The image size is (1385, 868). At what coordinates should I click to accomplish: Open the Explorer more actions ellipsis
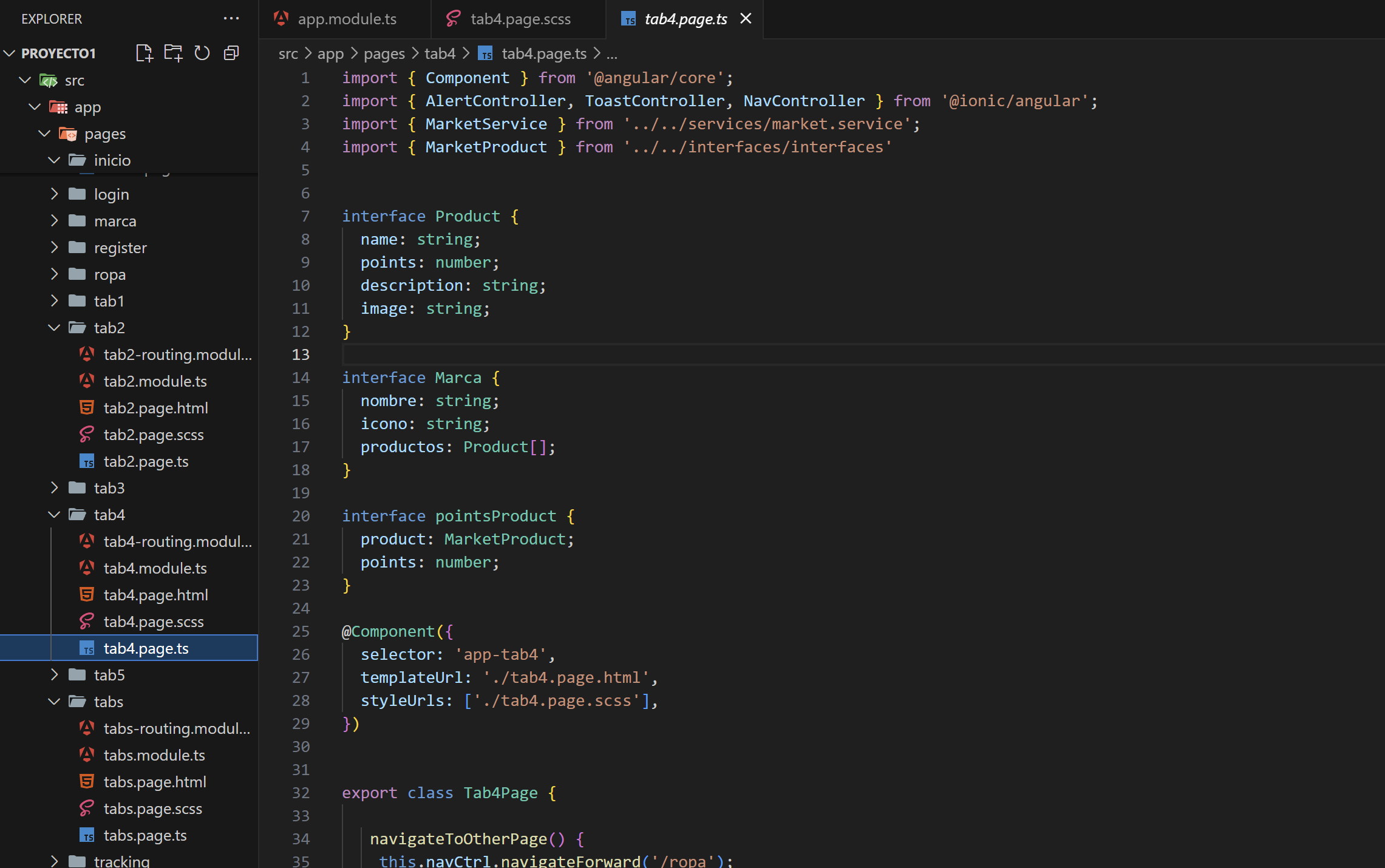(x=231, y=19)
